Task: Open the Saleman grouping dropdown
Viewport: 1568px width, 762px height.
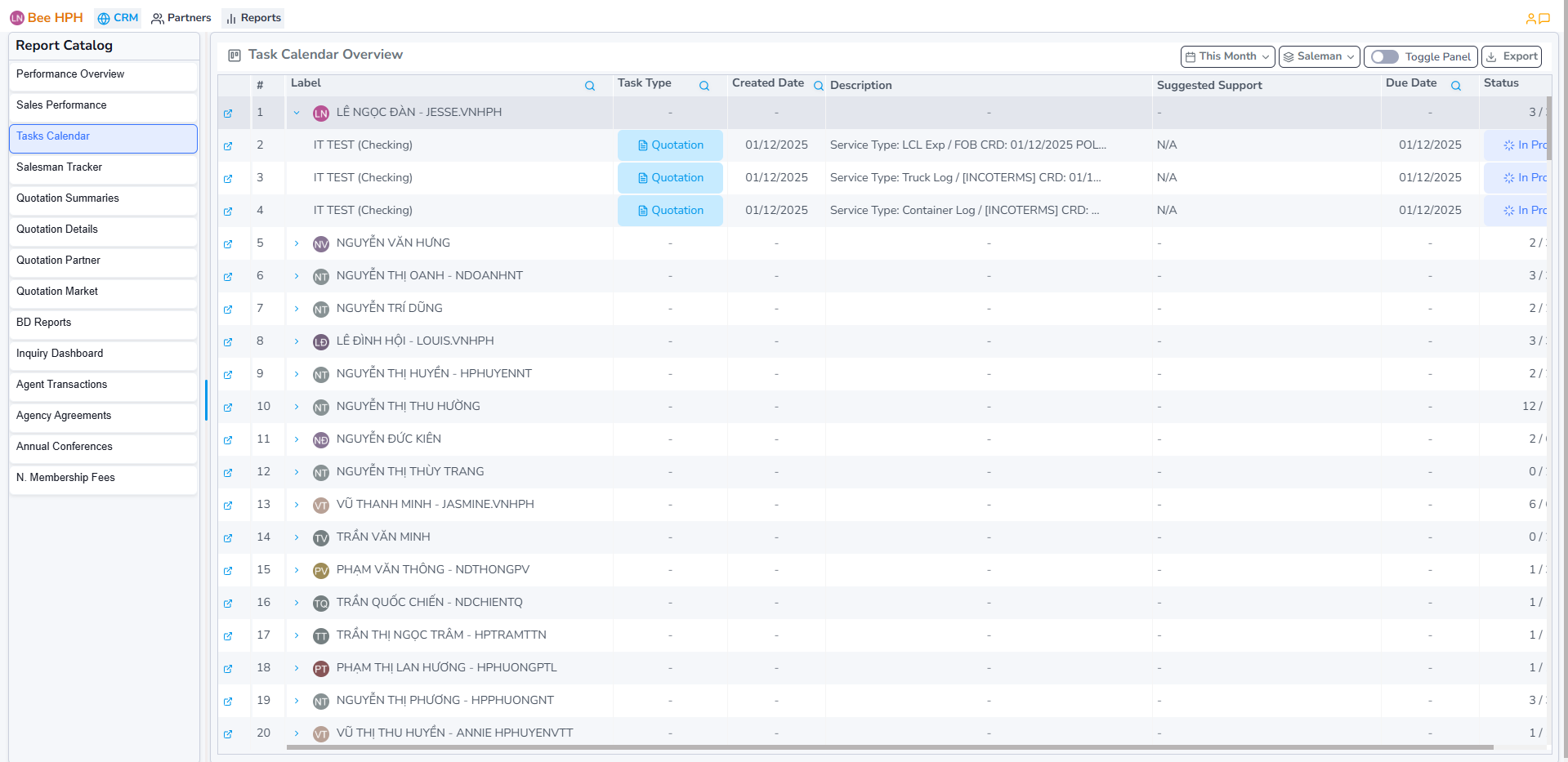Action: pos(1319,56)
